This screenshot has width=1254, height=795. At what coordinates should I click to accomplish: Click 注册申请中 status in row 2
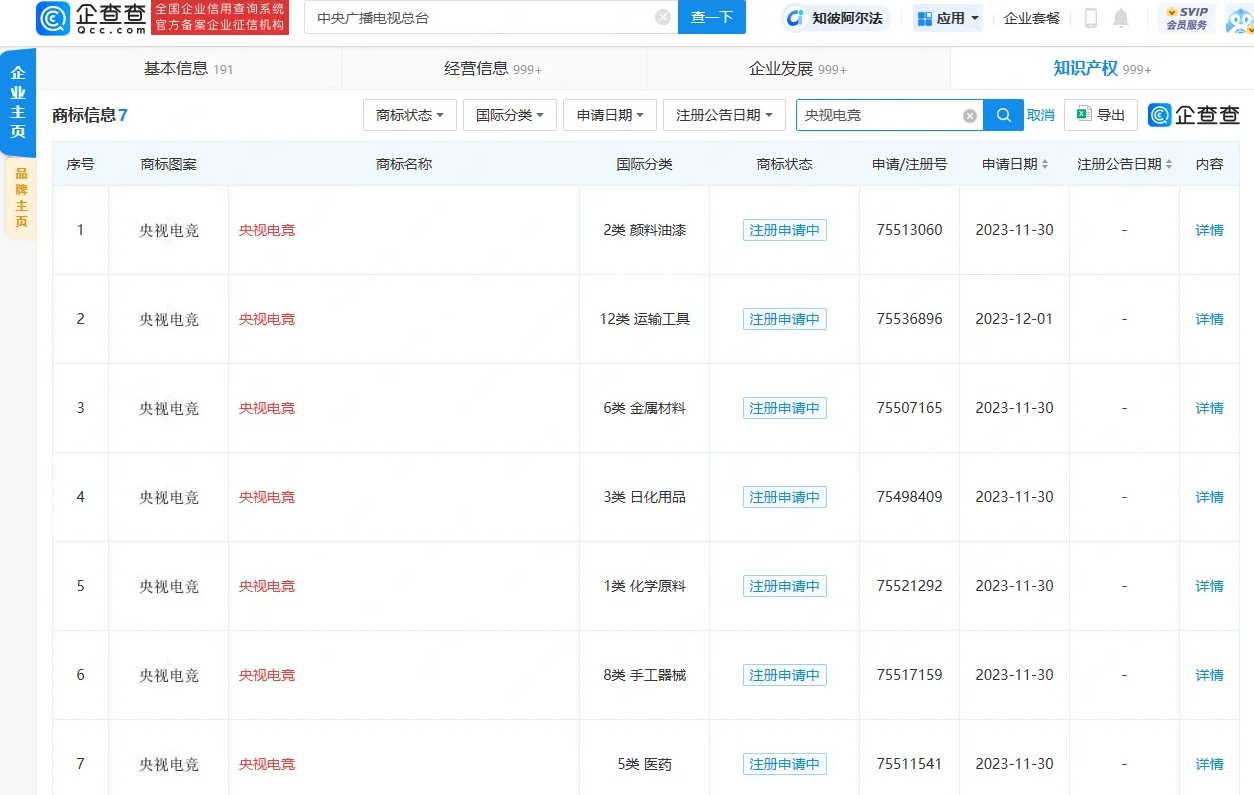(785, 319)
